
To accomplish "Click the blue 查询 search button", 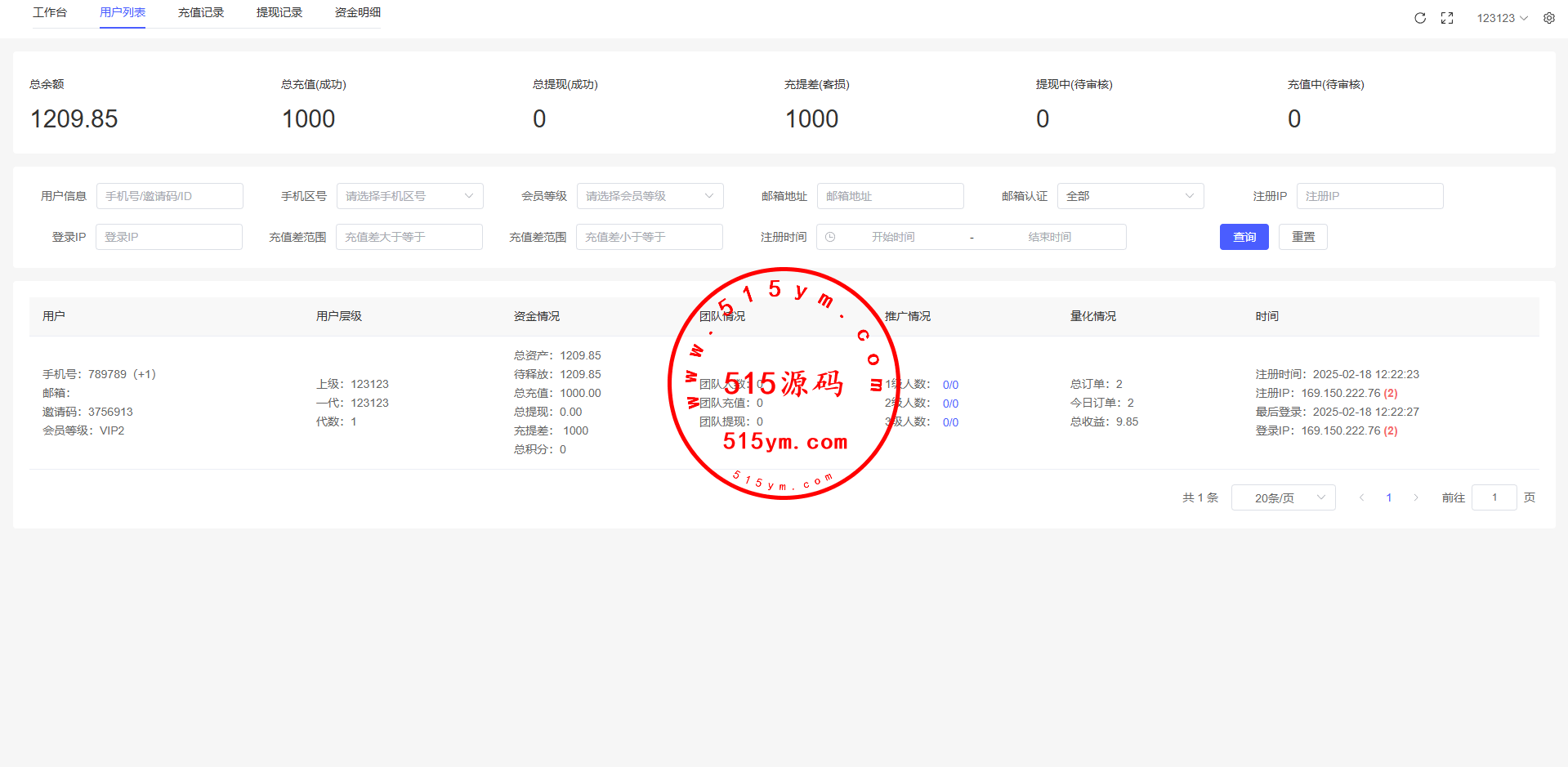I will pyautogui.click(x=1244, y=237).
